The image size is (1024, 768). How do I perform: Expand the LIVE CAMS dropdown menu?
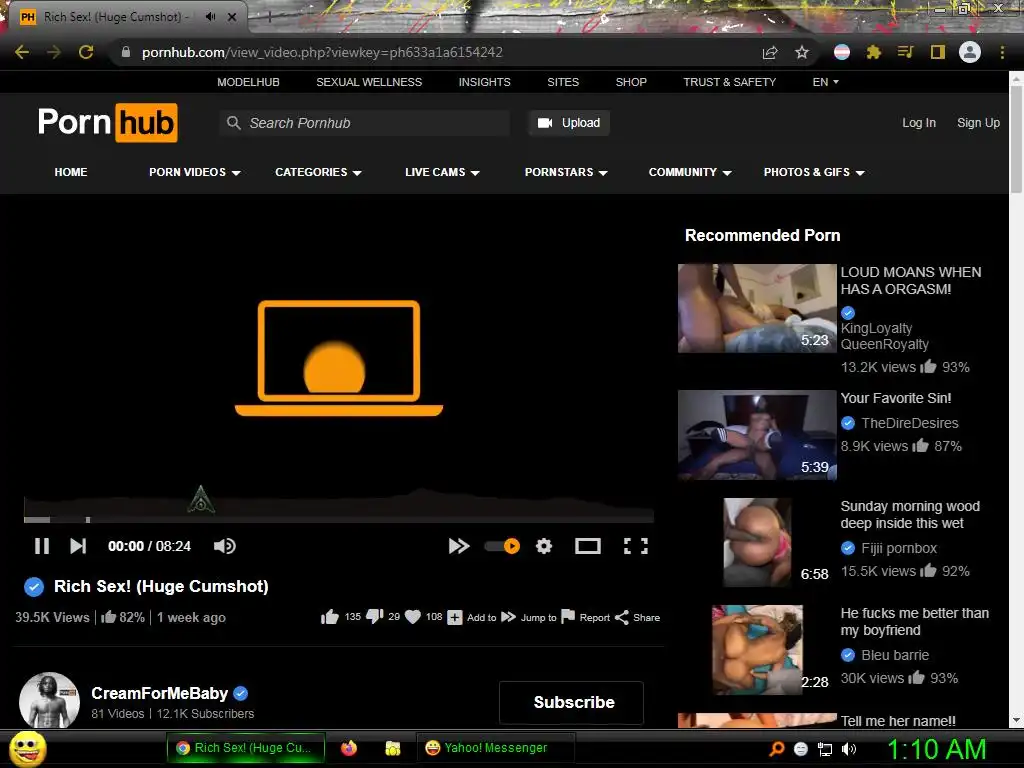coord(442,172)
